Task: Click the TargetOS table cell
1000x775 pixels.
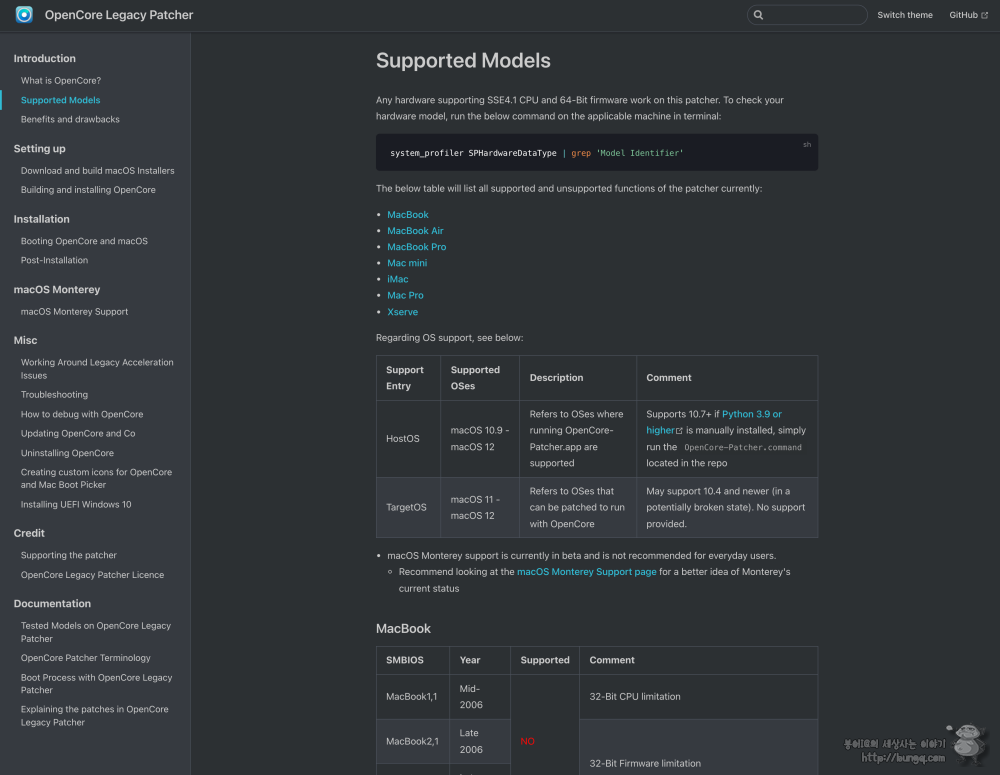Action: point(408,507)
